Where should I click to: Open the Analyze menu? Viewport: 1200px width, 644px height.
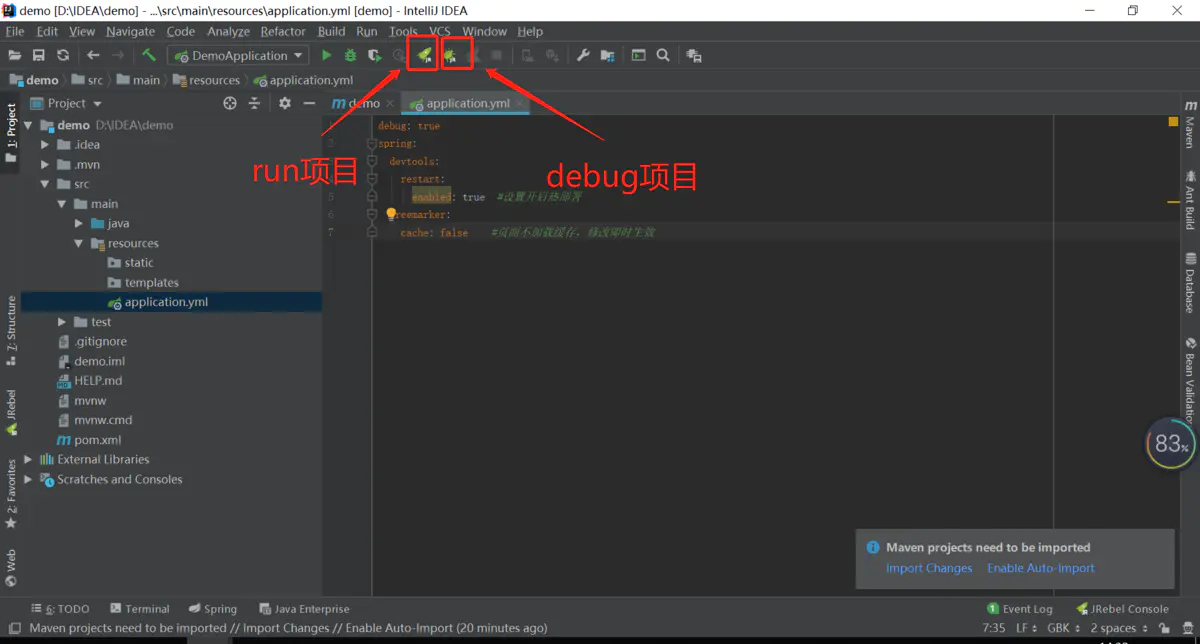pyautogui.click(x=228, y=32)
